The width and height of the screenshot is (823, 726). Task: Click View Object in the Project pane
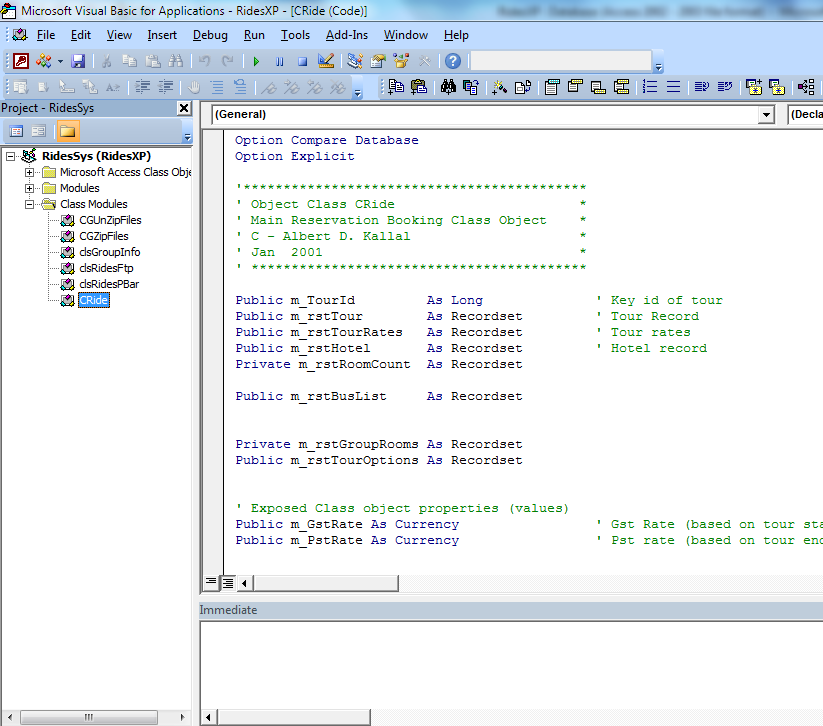click(38, 131)
